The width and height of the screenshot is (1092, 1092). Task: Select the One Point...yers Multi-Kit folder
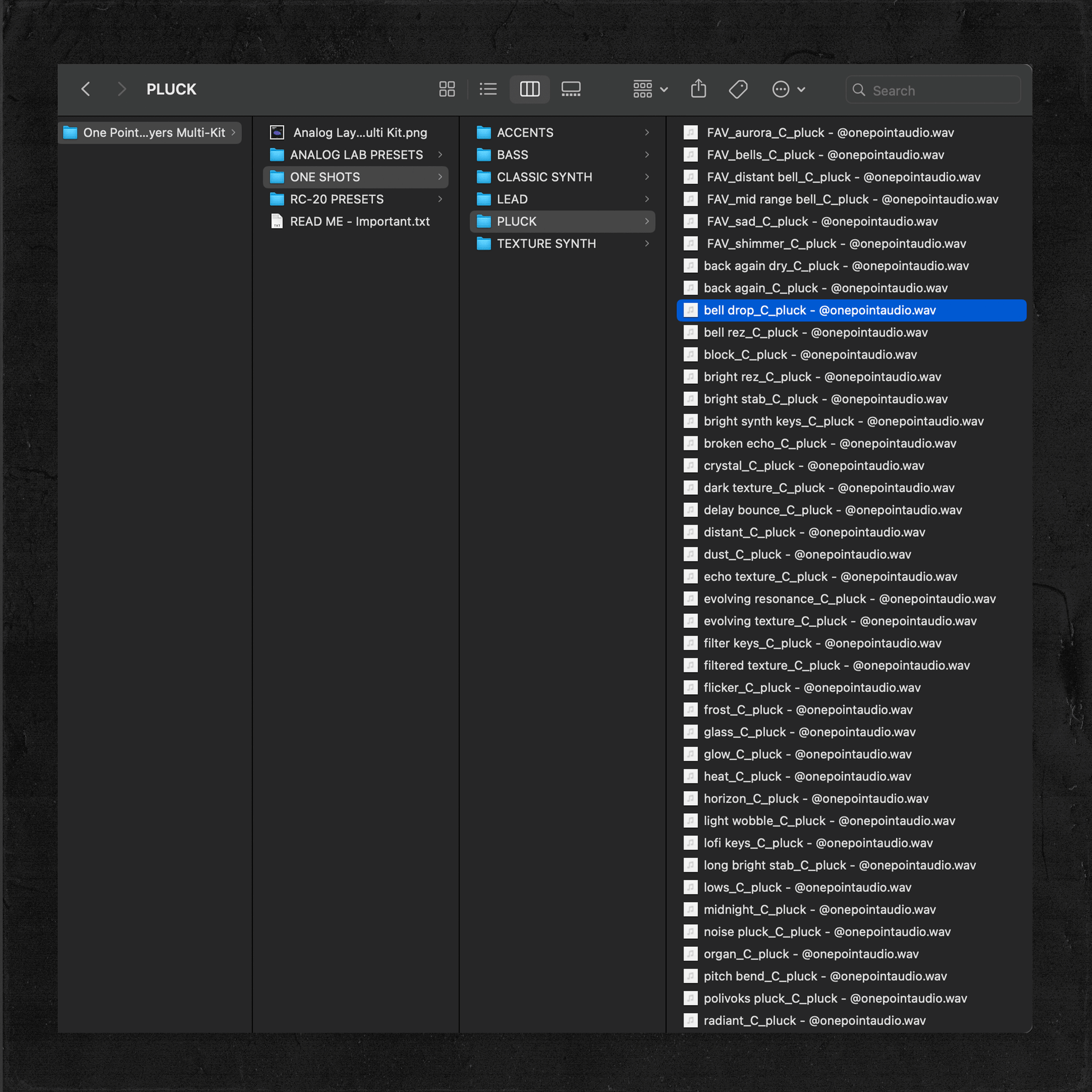tap(154, 133)
